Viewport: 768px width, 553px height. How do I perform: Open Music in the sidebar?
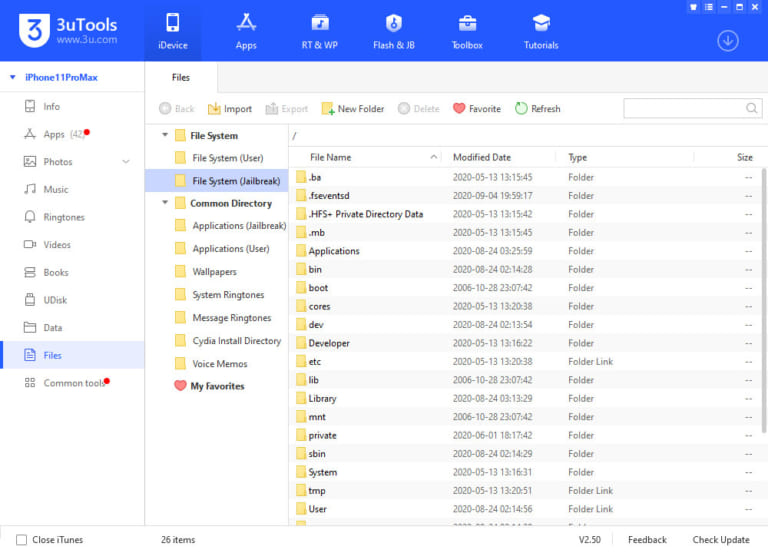pyautogui.click(x=72, y=189)
